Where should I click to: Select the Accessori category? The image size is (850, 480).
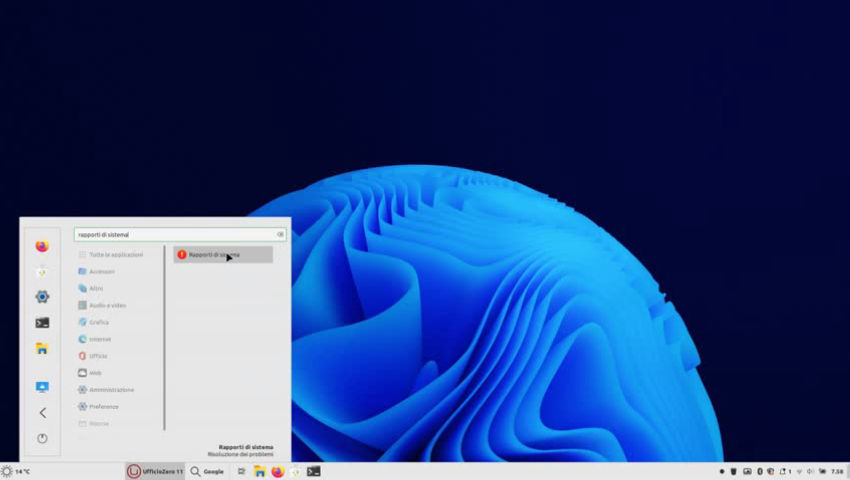[101, 272]
